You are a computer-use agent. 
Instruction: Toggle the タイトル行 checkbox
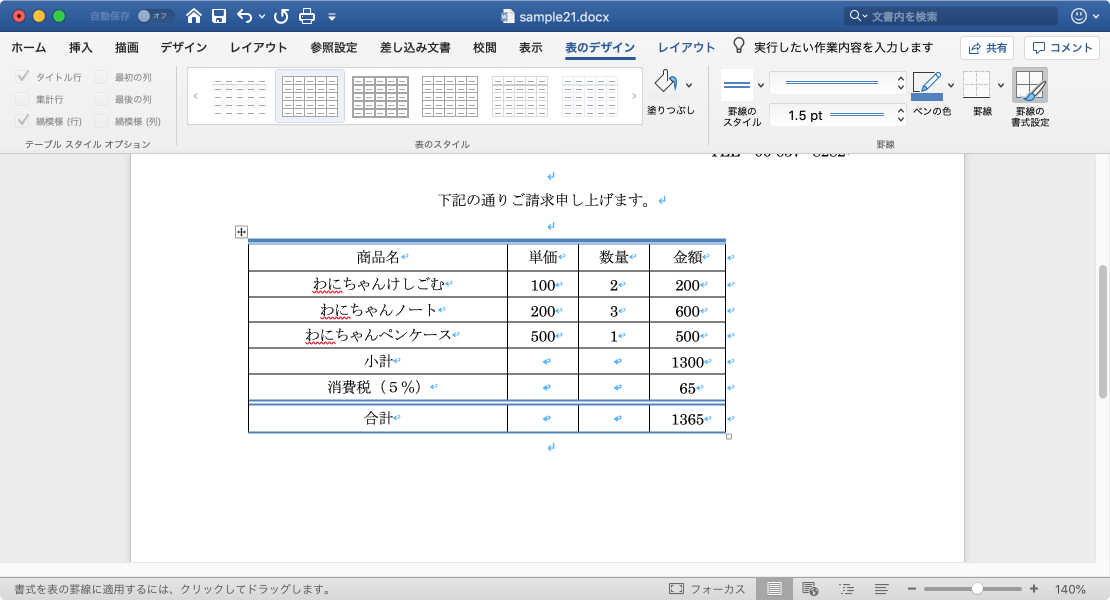[23, 76]
